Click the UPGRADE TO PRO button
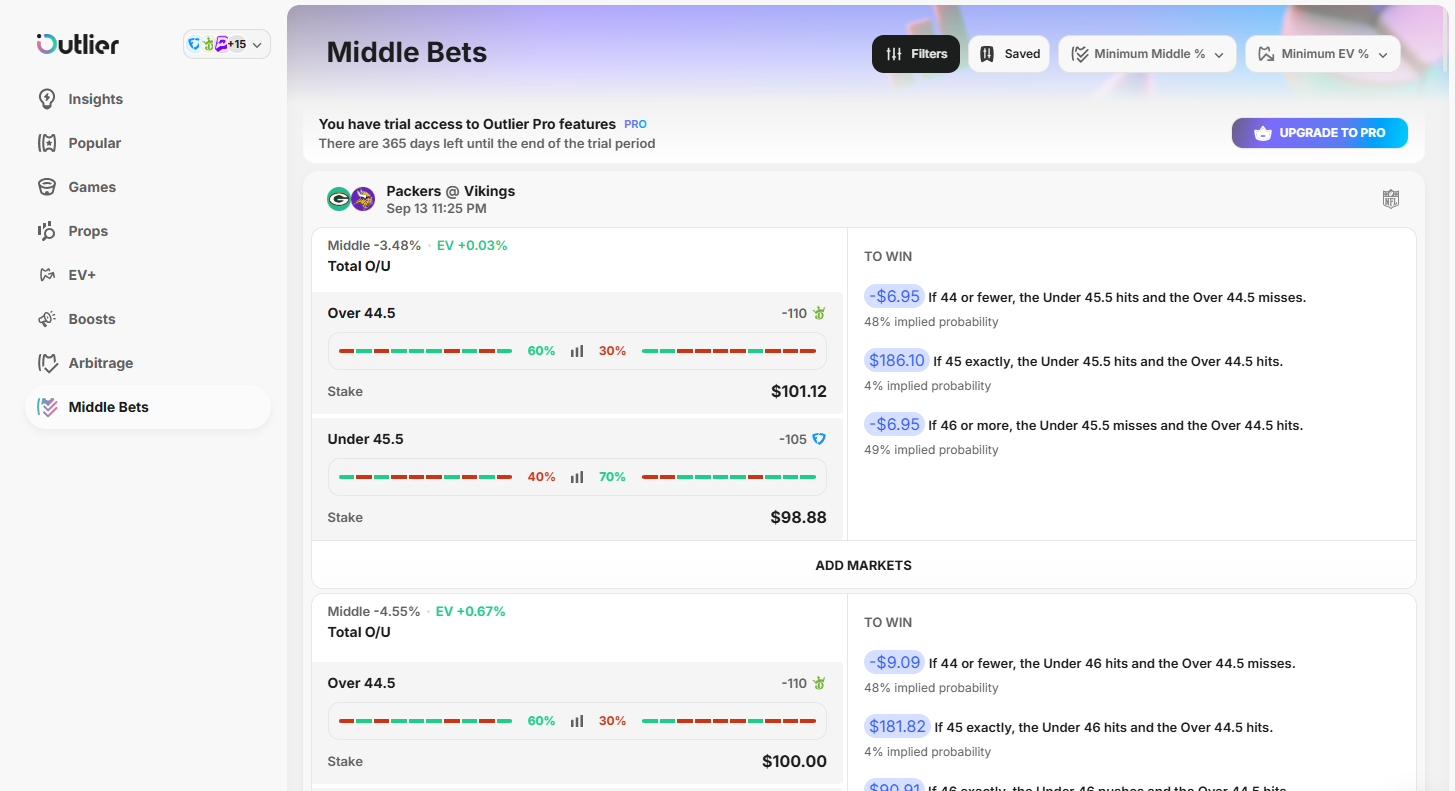This screenshot has width=1455, height=791. (1319, 133)
